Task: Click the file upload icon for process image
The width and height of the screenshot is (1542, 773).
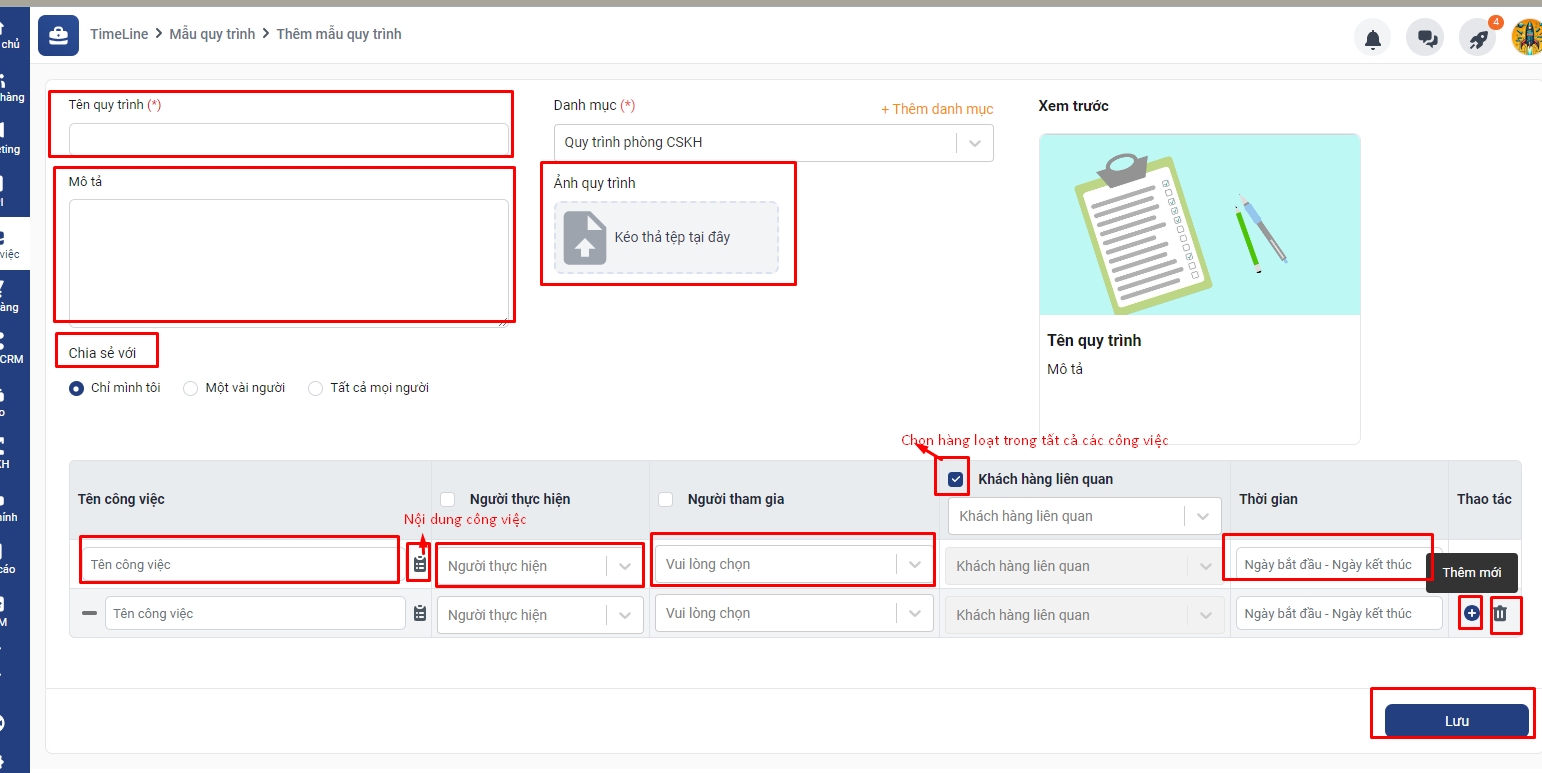Action: [585, 238]
